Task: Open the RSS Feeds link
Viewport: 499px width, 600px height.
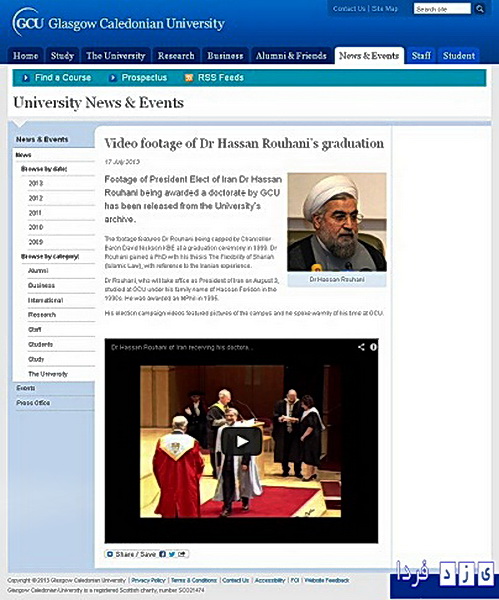Action: [x=221, y=78]
